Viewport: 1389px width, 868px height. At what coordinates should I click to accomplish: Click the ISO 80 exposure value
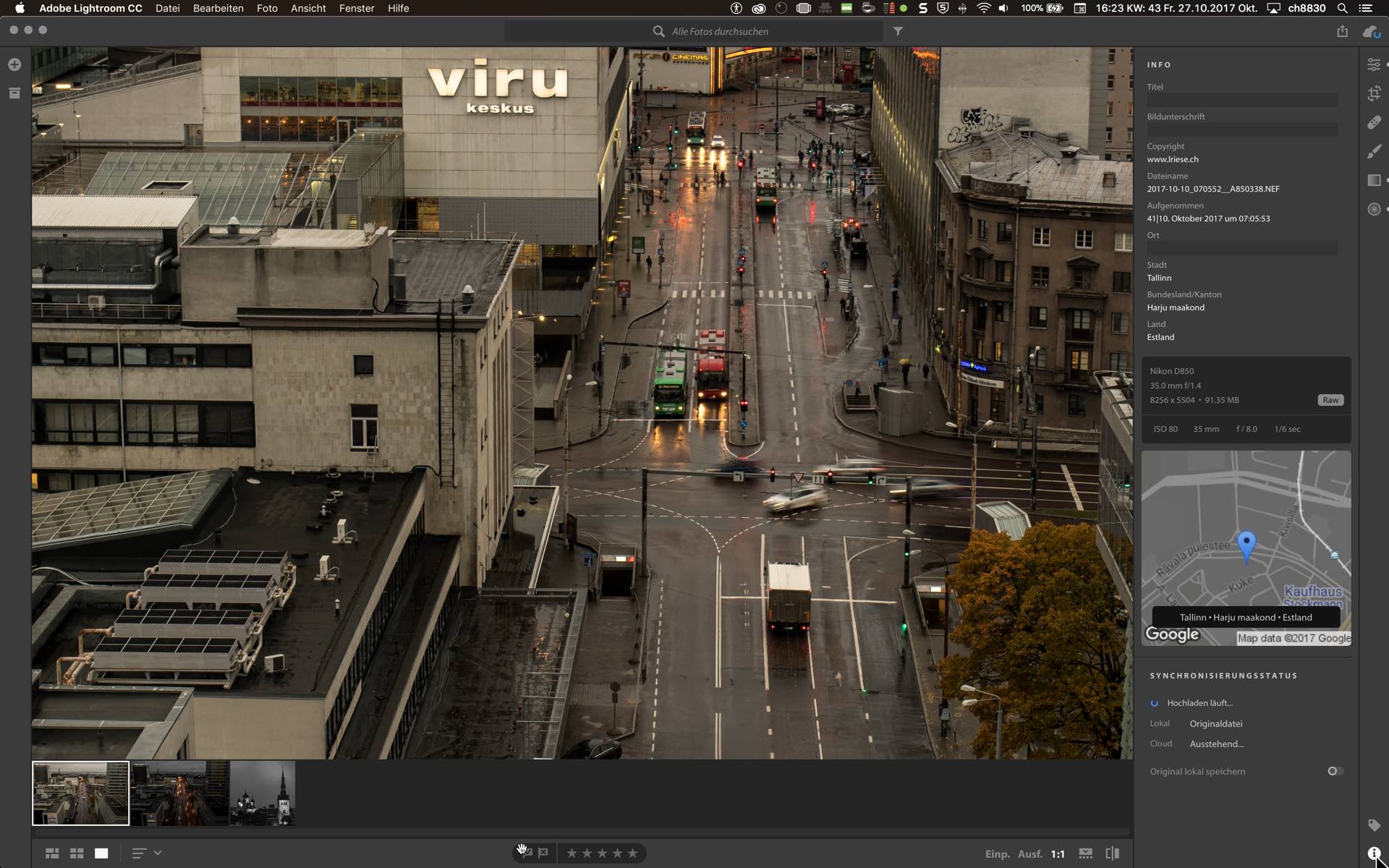(x=1165, y=429)
